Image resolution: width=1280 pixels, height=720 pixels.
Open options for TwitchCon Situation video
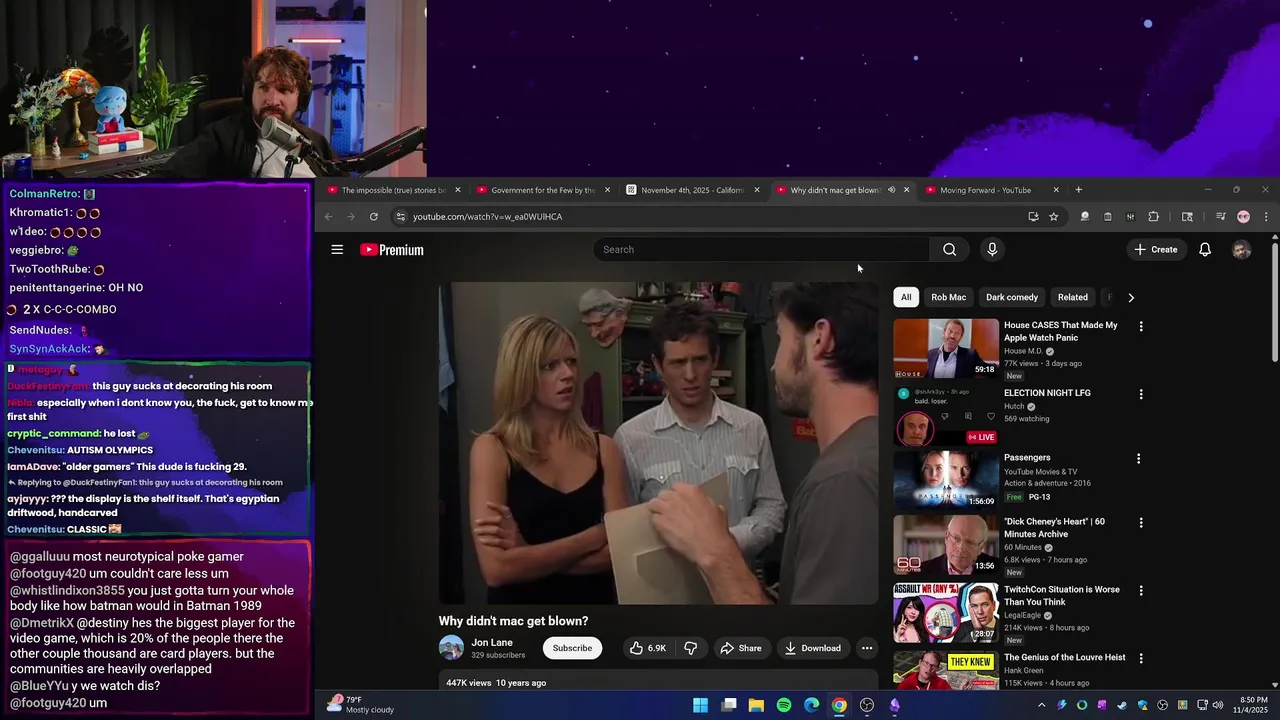point(1140,590)
